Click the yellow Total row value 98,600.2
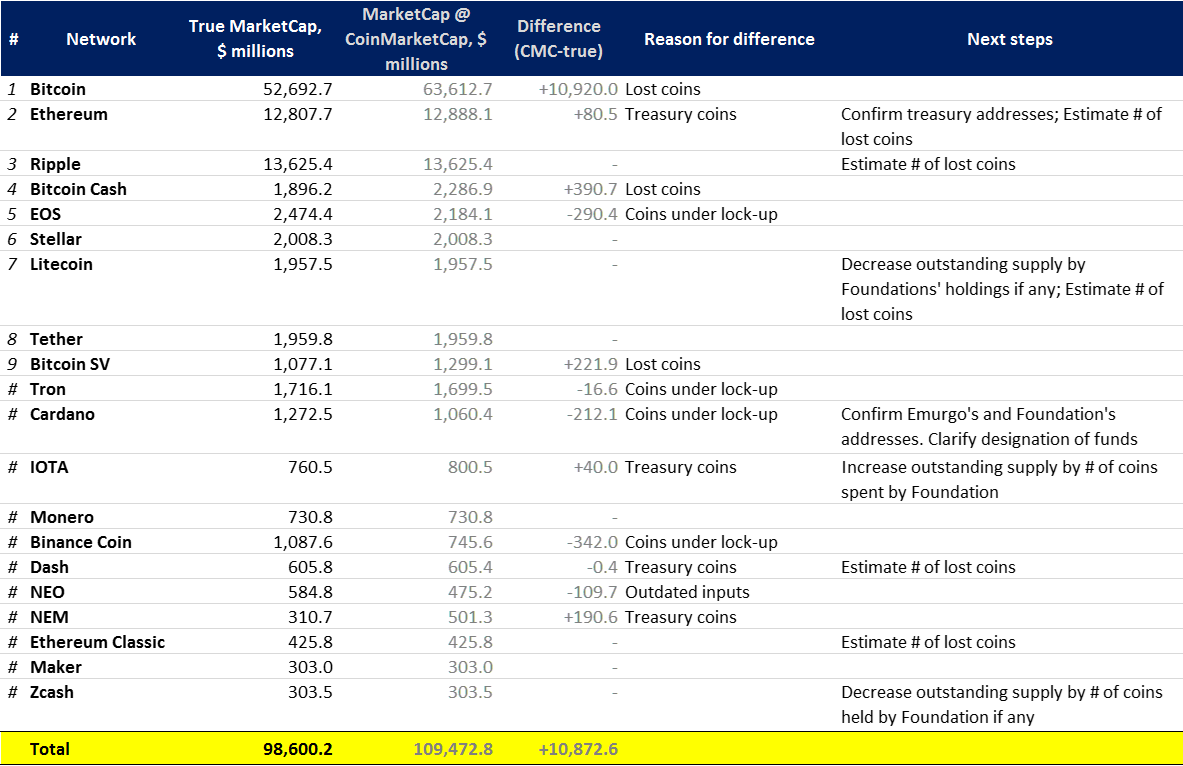The height and width of the screenshot is (766, 1183). pyautogui.click(x=297, y=749)
